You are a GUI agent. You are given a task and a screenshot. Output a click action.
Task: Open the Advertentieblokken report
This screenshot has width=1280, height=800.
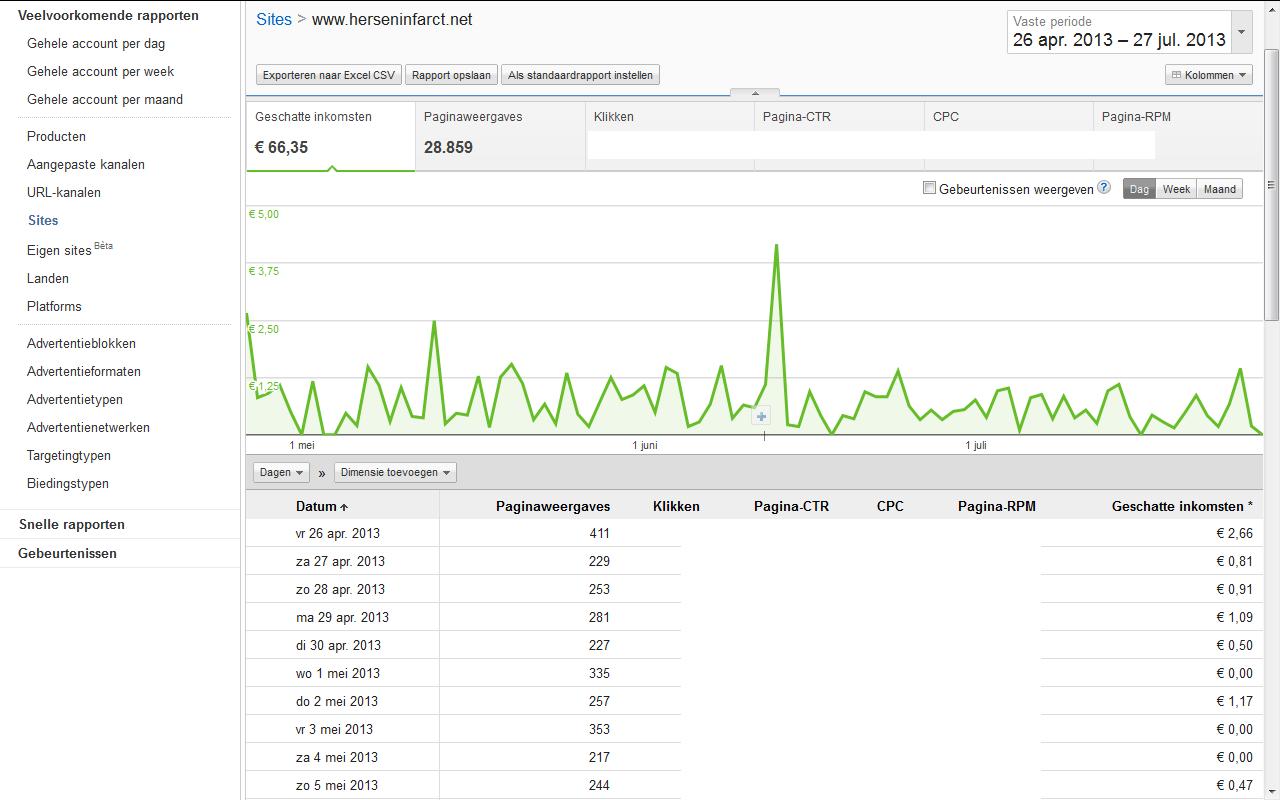click(81, 343)
